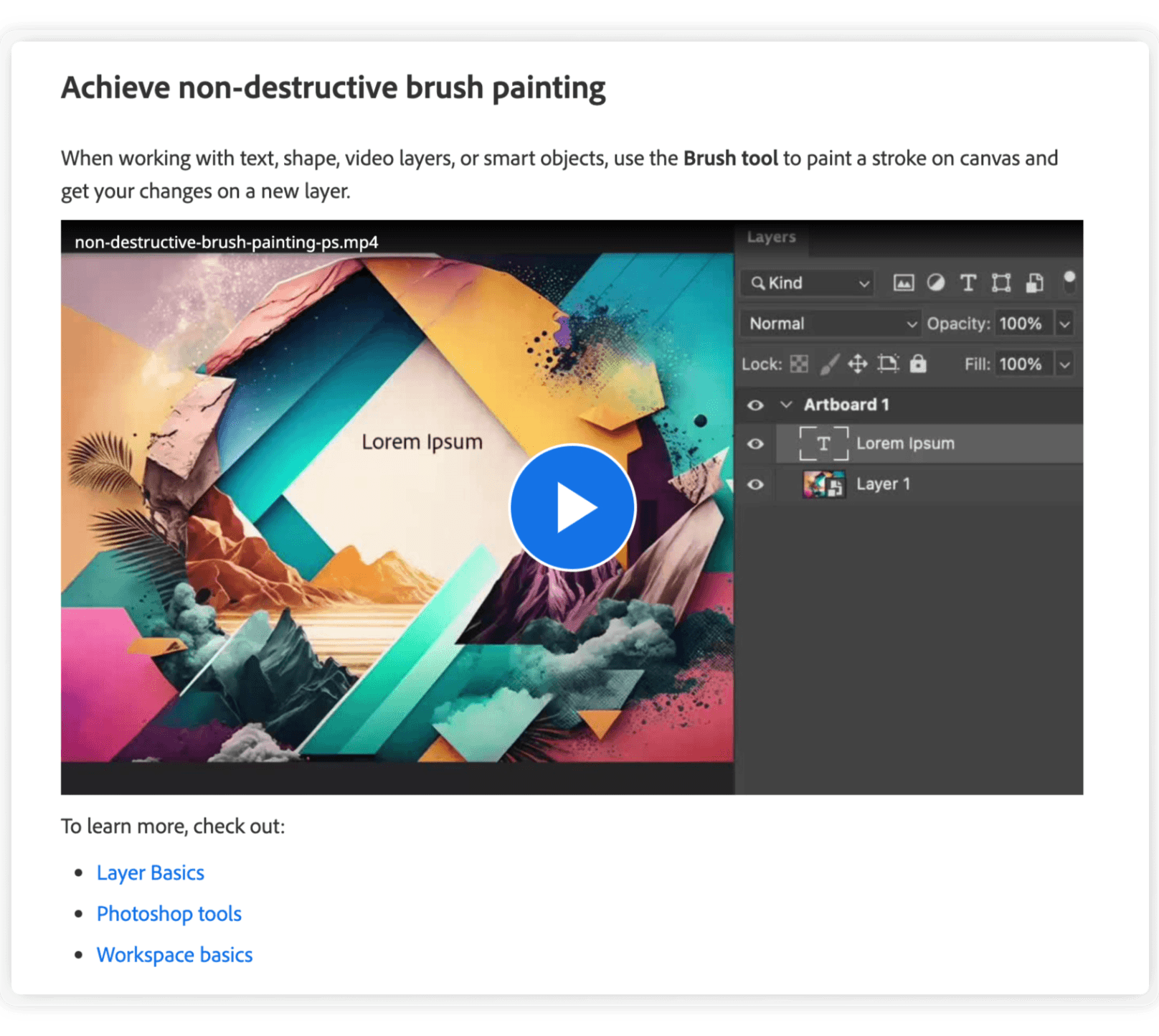
Task: Hide the Artboard 1 group visibility
Action: pos(755,405)
